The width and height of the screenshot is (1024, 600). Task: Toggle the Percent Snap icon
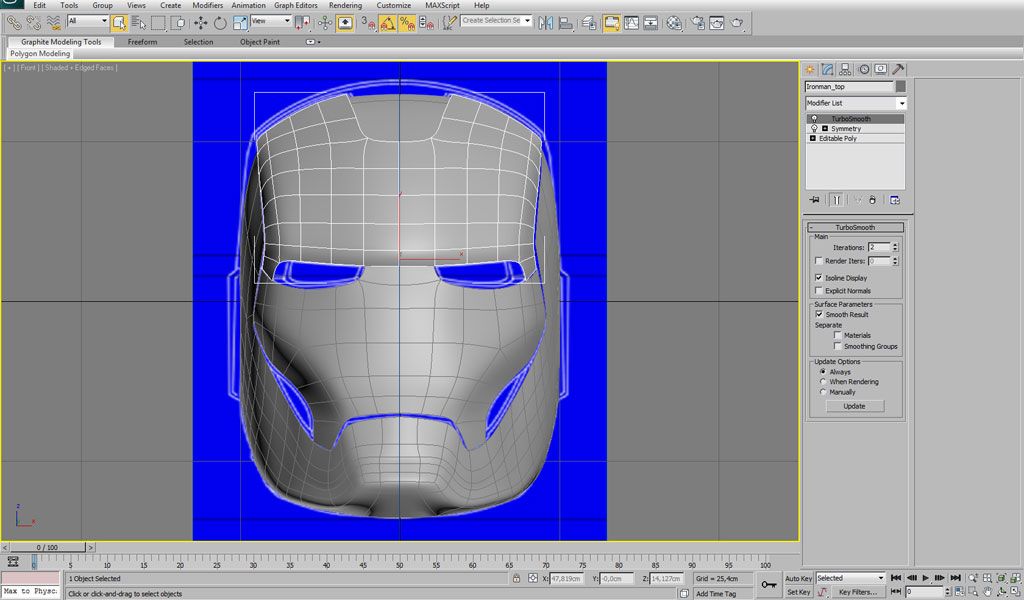pos(407,23)
